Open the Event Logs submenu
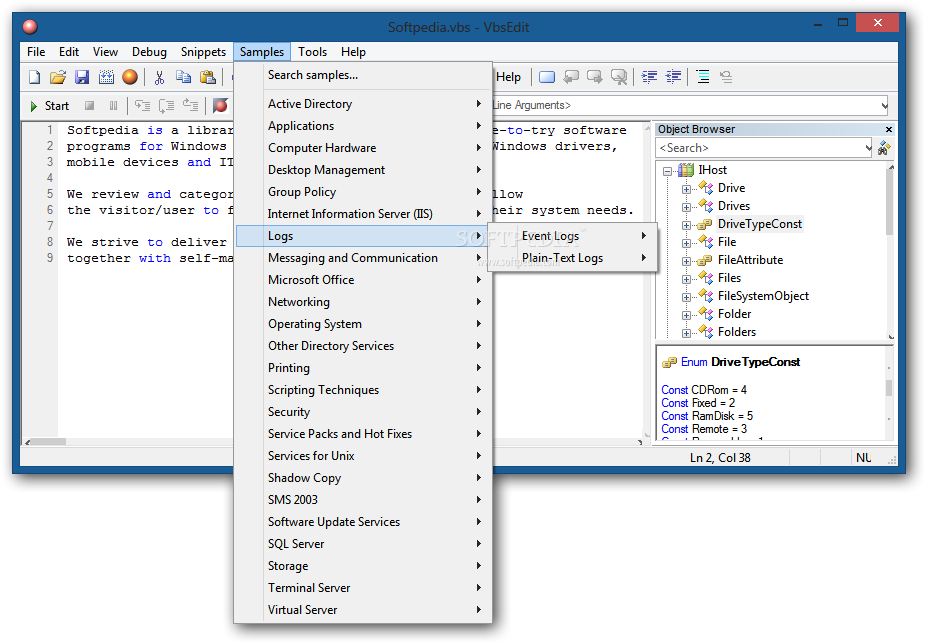 572,236
